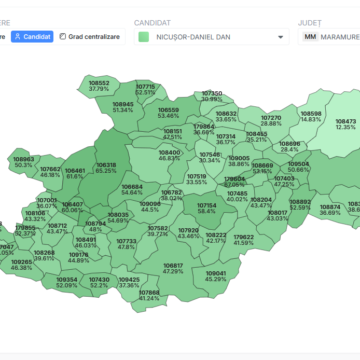Select map region 108473 with 12.35%
The image size is (360, 360).
[346, 124]
